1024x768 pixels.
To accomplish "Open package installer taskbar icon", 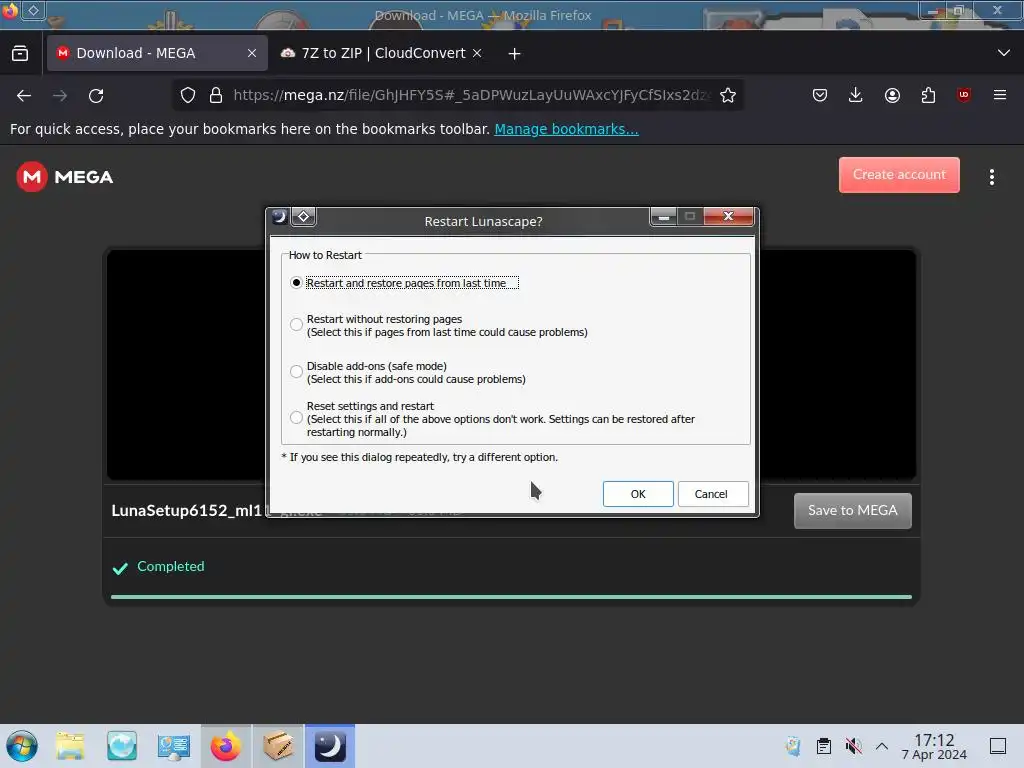I will tap(278, 746).
